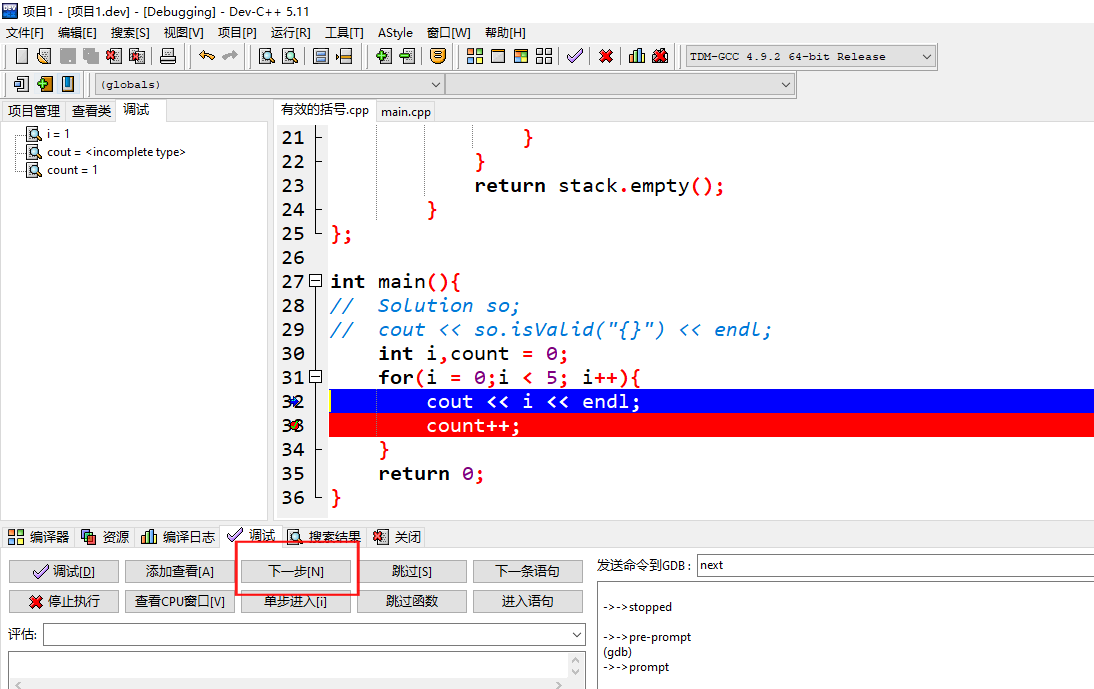1094x689 pixels.
Task: Collapse the for-loop fold at line 31
Action: point(315,376)
